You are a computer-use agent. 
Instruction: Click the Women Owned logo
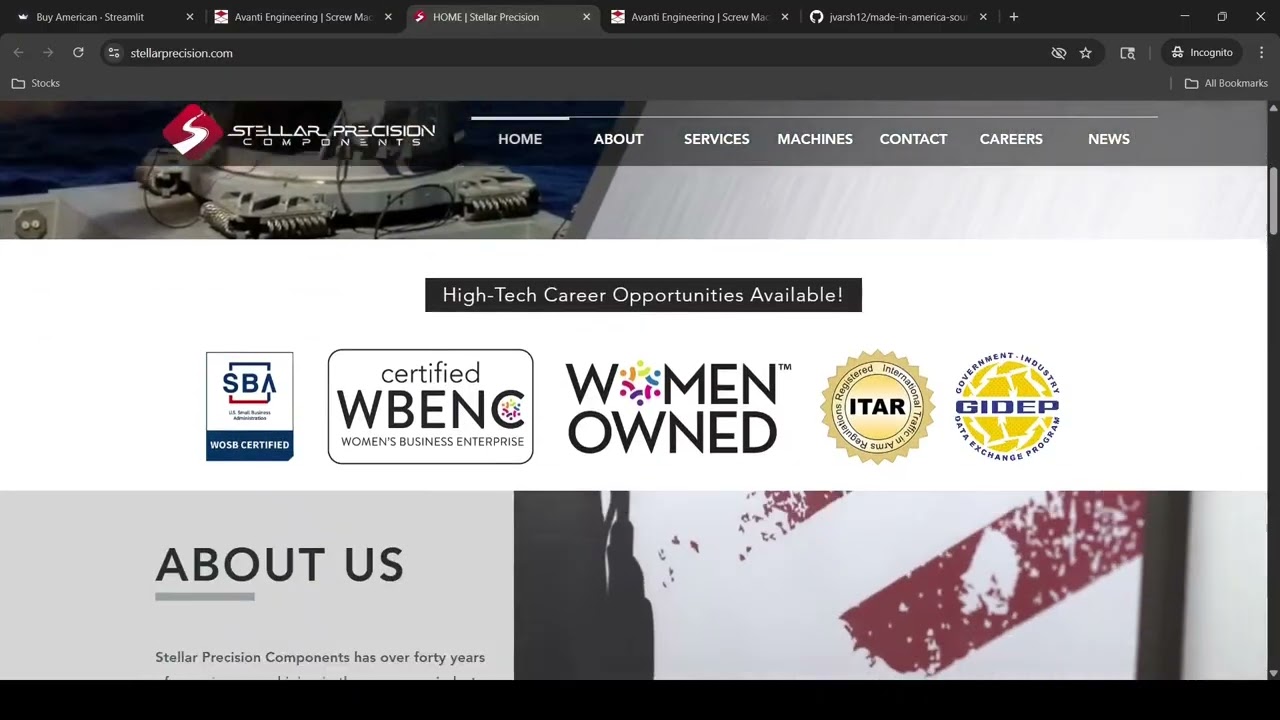point(678,406)
